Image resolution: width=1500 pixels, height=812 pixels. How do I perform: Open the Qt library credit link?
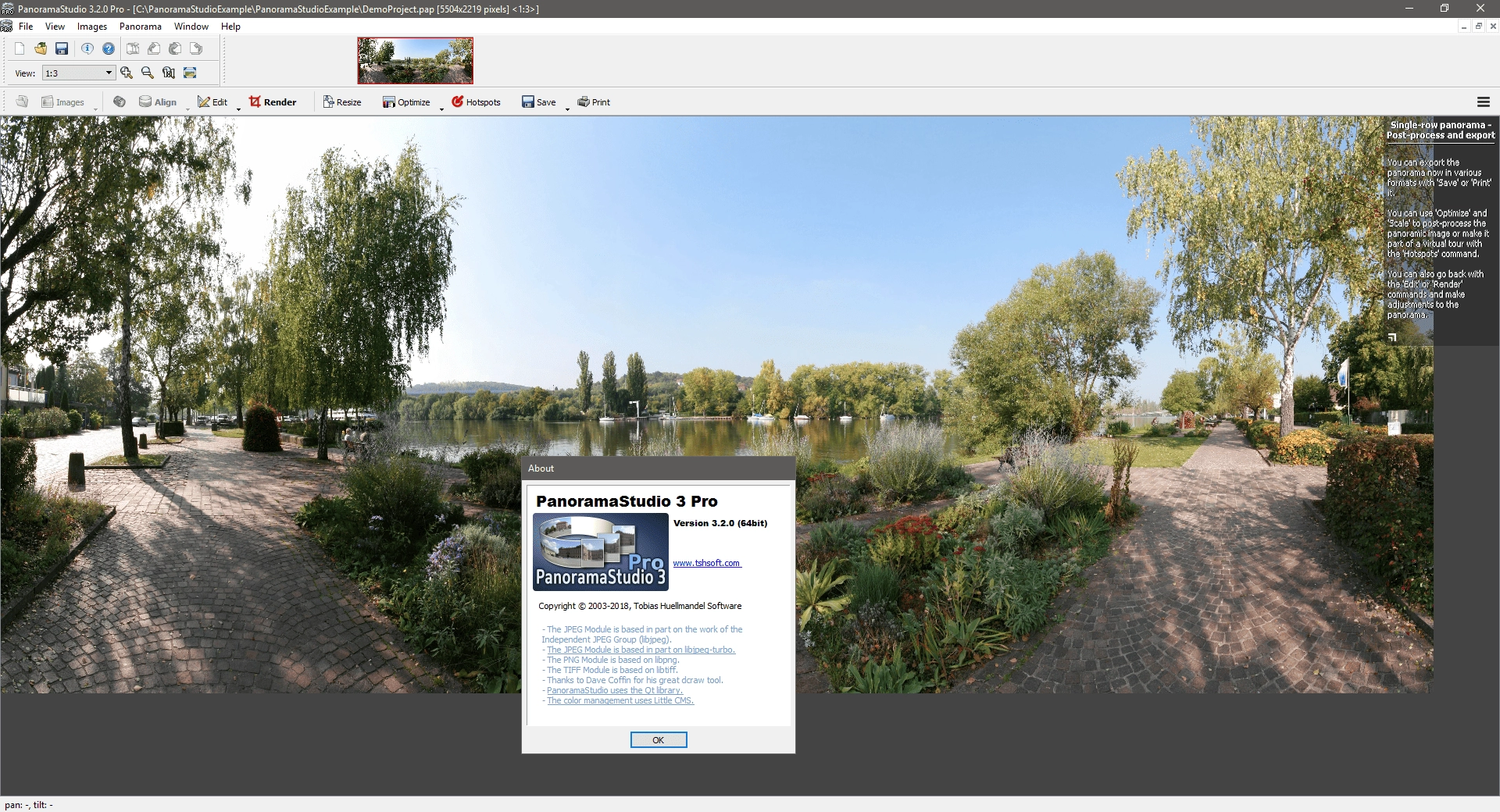pyautogui.click(x=615, y=690)
